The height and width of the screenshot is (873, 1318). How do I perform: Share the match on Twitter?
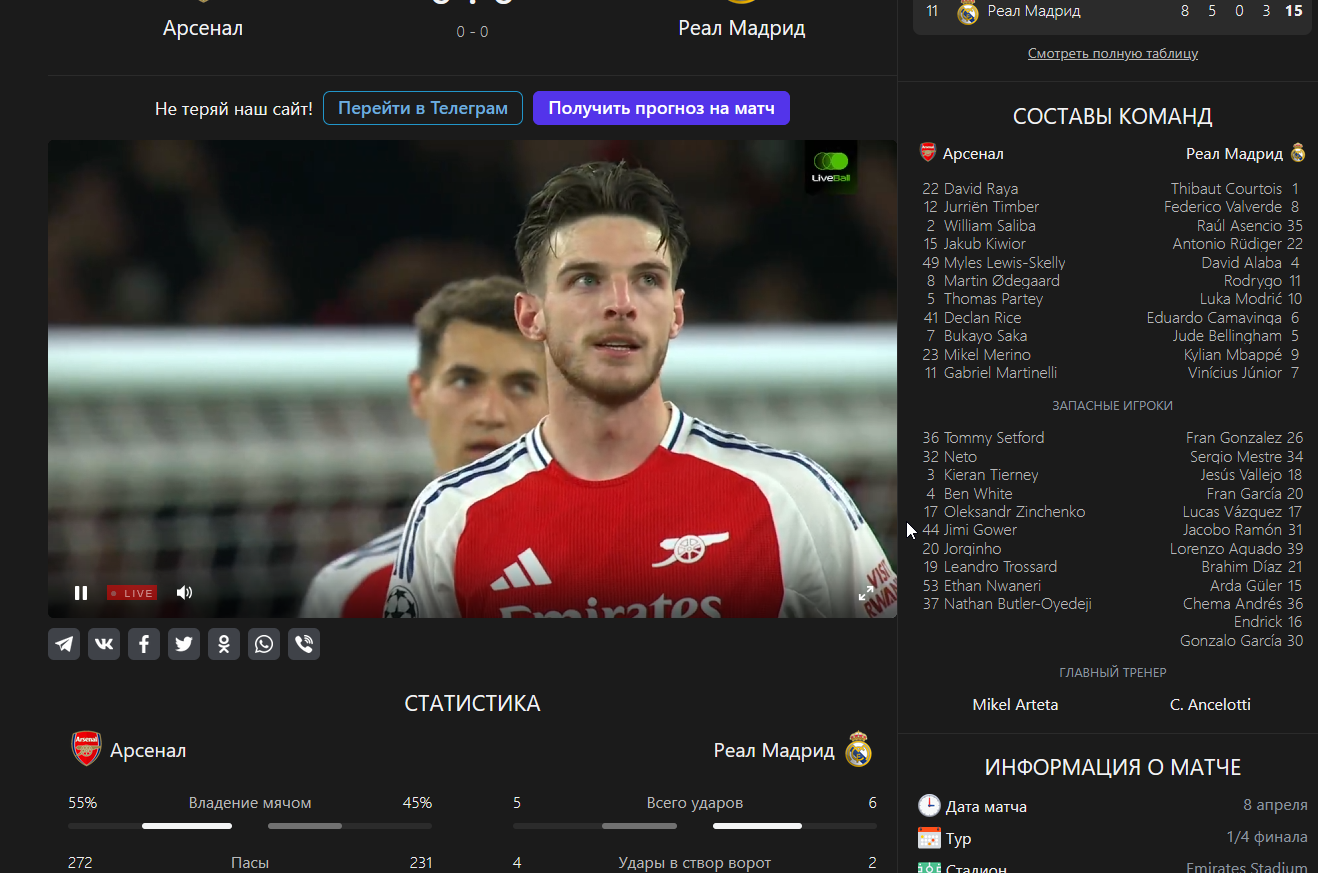tap(184, 644)
